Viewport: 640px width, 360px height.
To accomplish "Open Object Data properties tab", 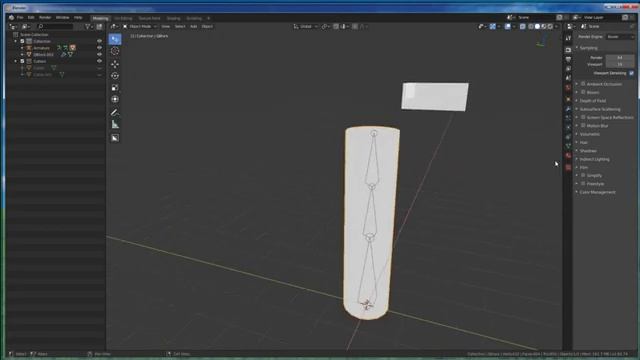I will [x=568, y=146].
